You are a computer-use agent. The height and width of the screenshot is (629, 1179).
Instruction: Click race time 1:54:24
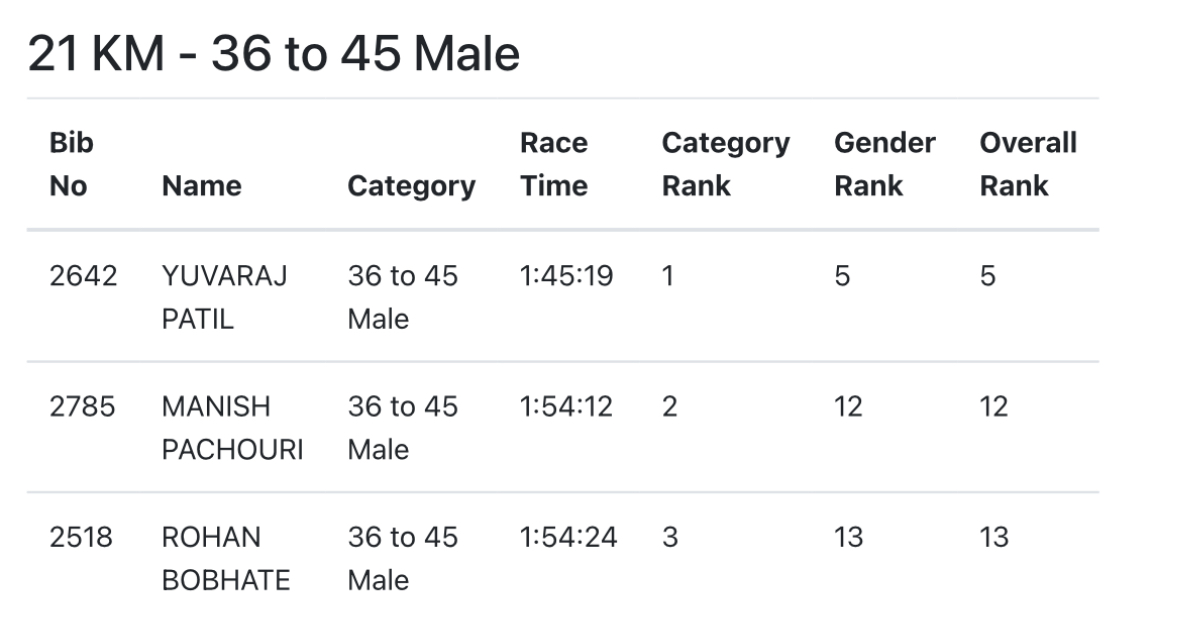(x=568, y=538)
